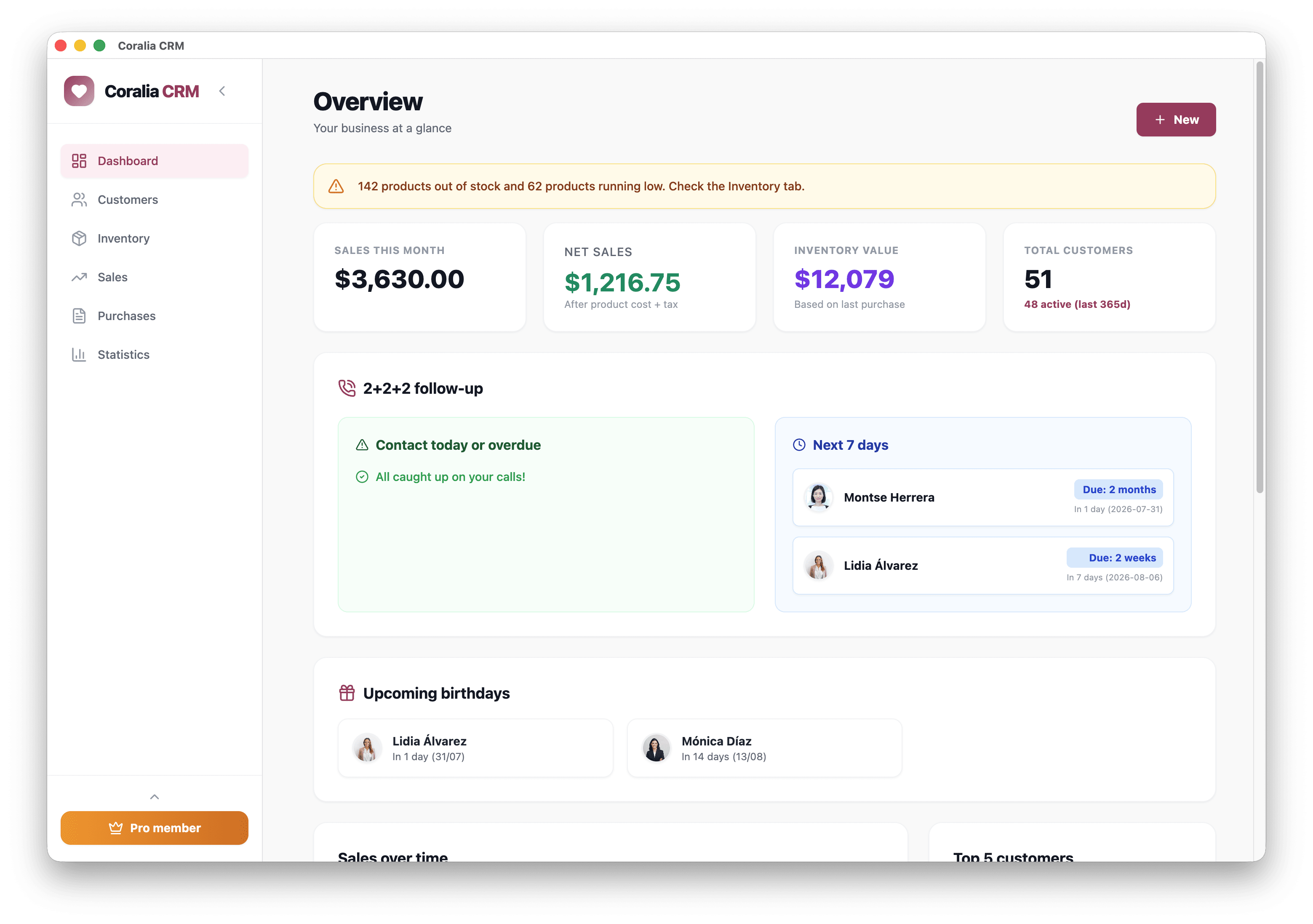Open Lidia Álvarez birthday card avatar
The width and height of the screenshot is (1313, 924).
(x=366, y=748)
